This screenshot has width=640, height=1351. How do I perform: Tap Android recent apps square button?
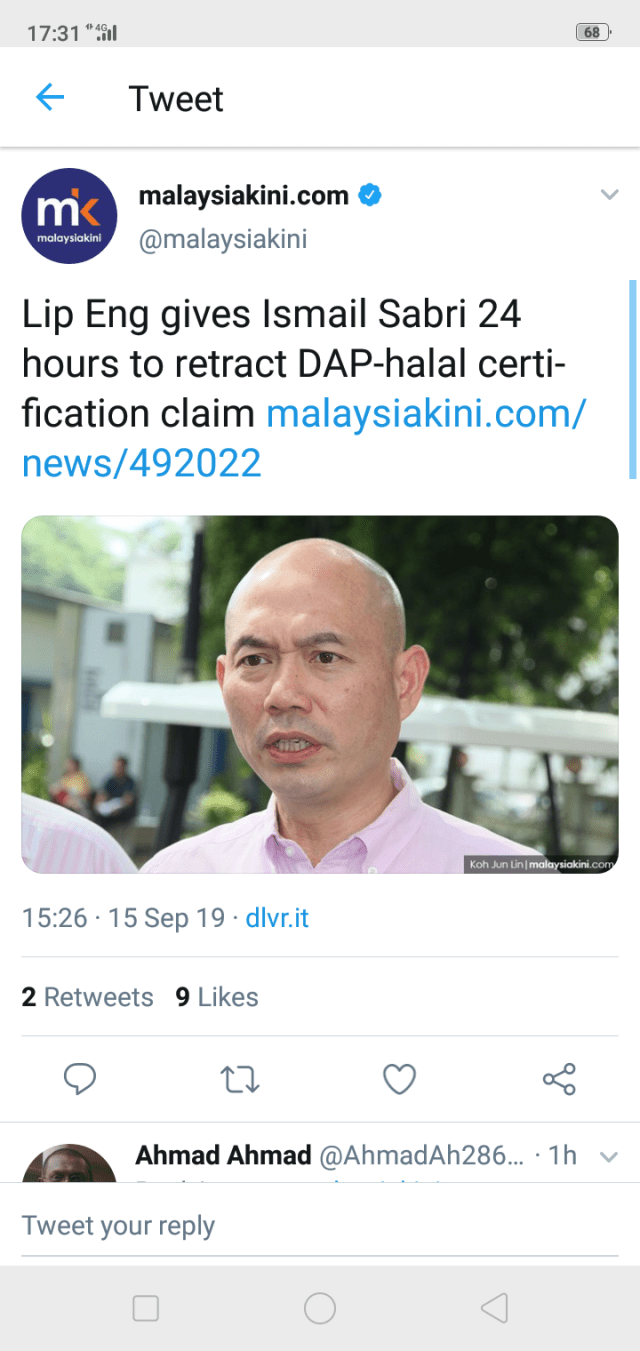[146, 1308]
